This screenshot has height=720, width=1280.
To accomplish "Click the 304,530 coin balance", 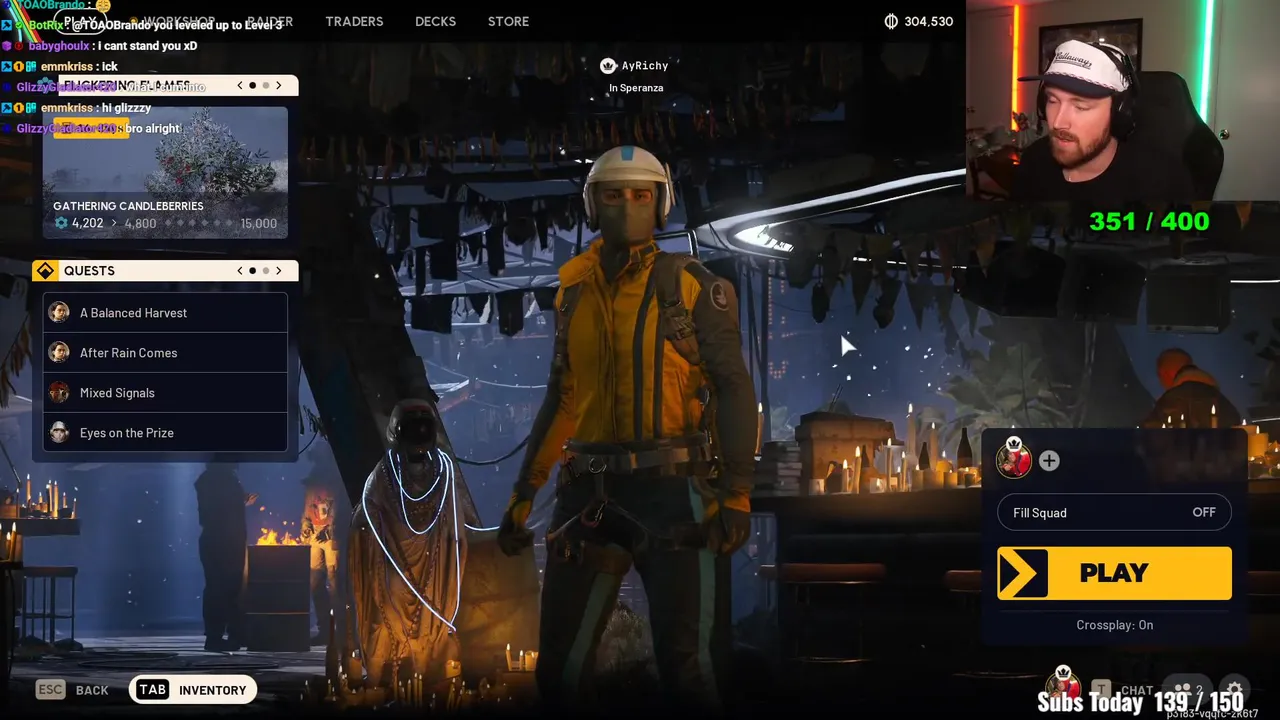I will (928, 21).
